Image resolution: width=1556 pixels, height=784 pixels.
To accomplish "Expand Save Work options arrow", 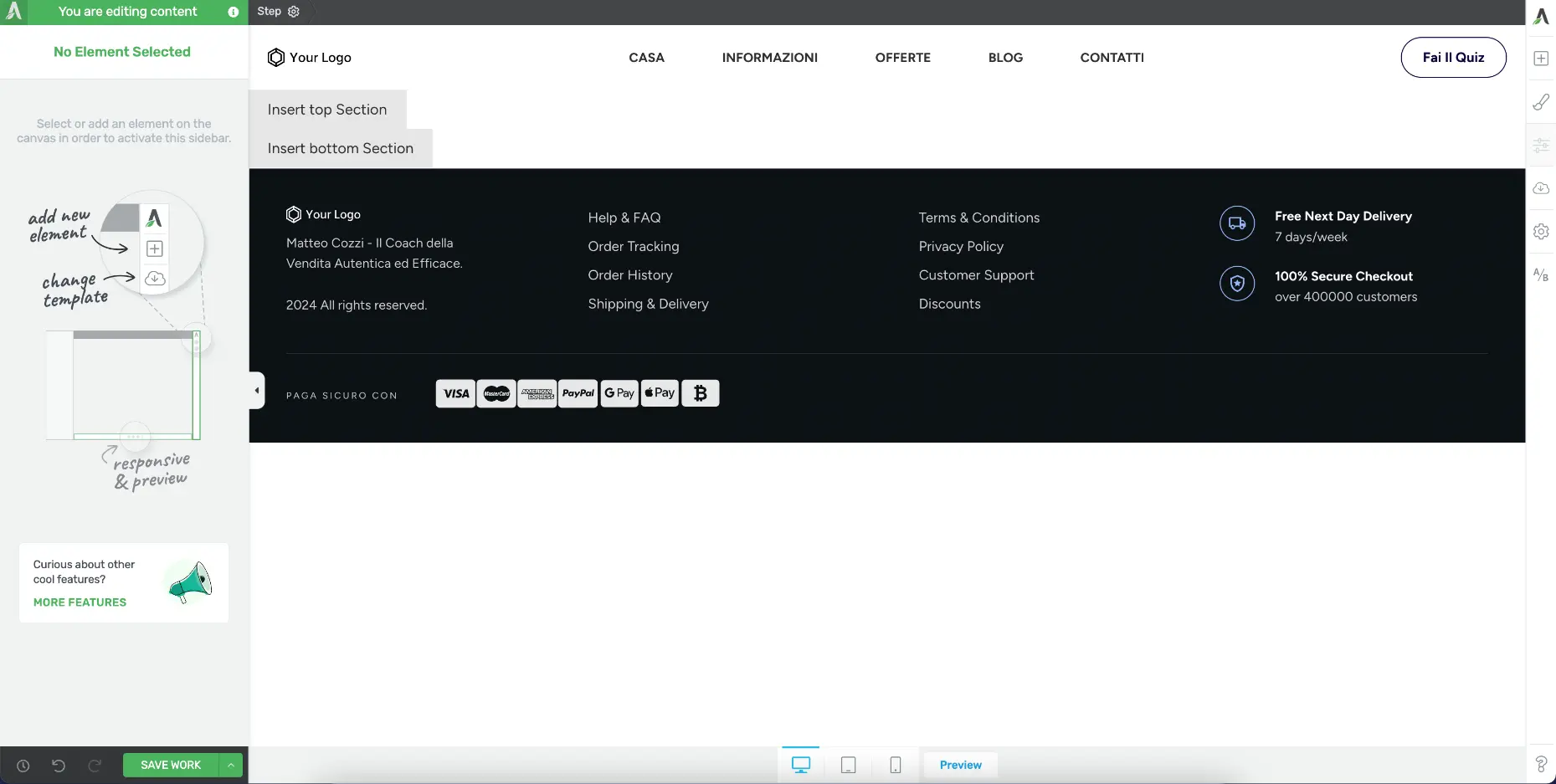I will [x=231, y=765].
